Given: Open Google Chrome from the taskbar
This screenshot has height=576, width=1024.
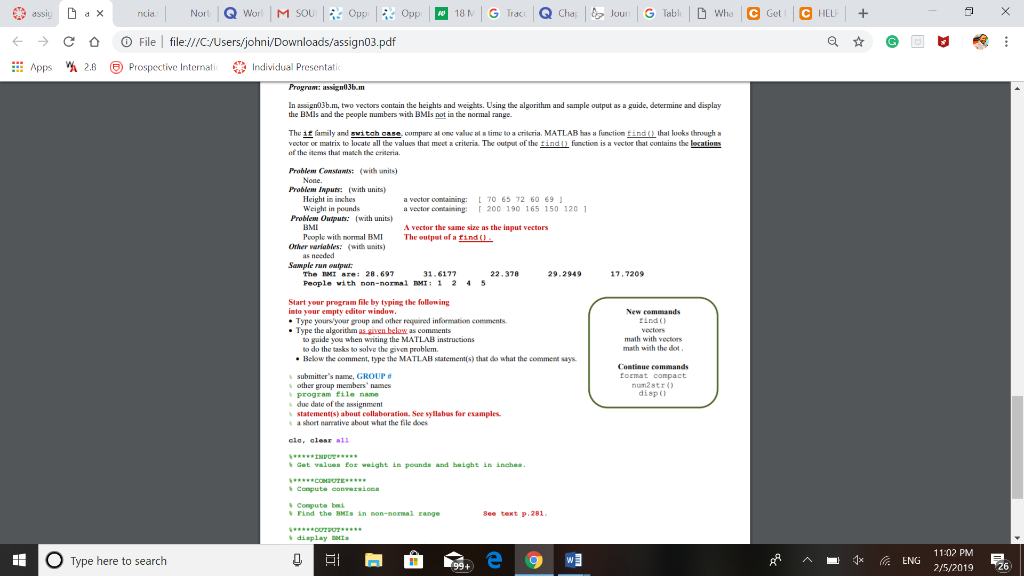Looking at the screenshot, I should point(533,560).
